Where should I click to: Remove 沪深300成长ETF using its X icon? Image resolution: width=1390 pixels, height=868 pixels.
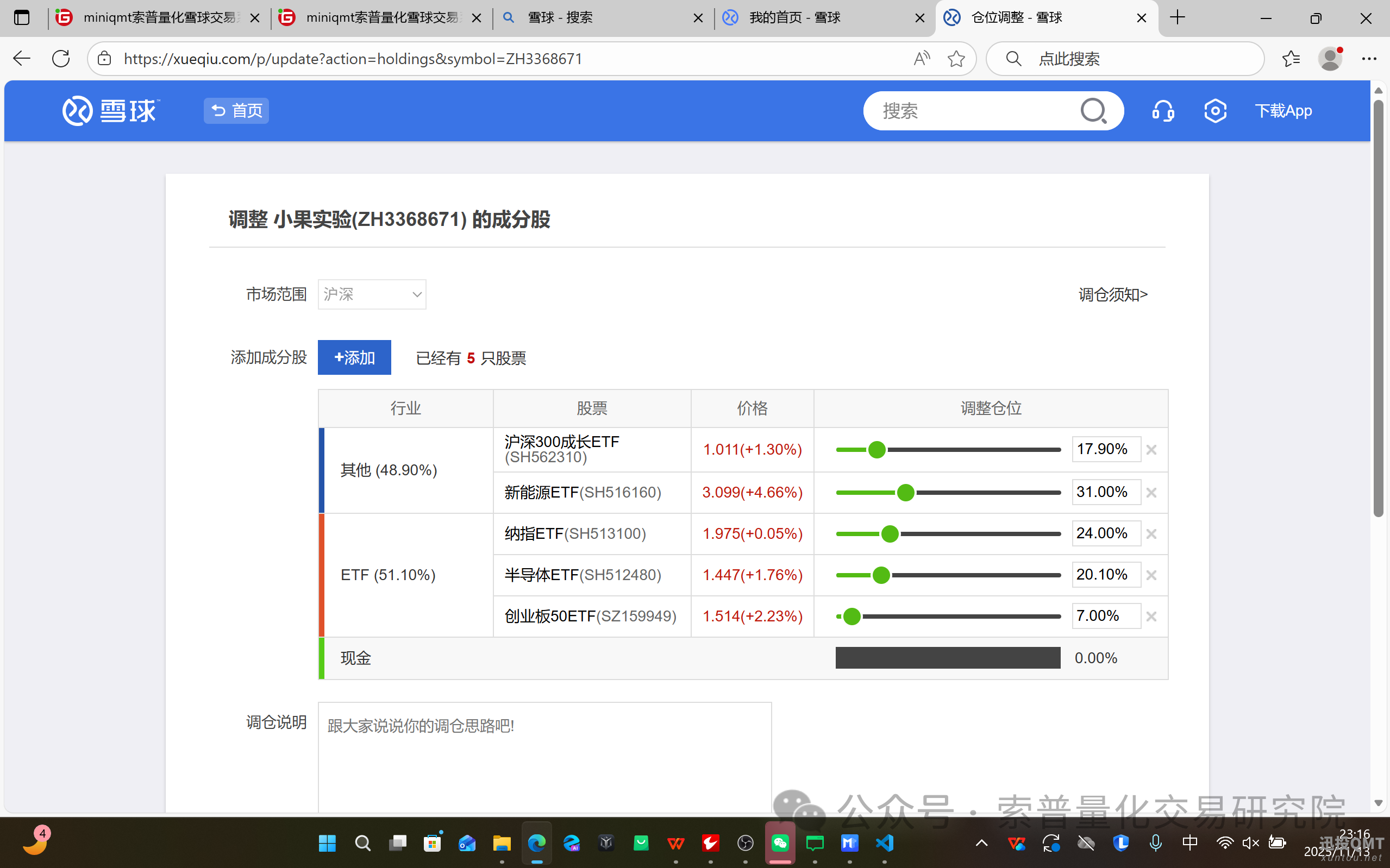point(1151,450)
